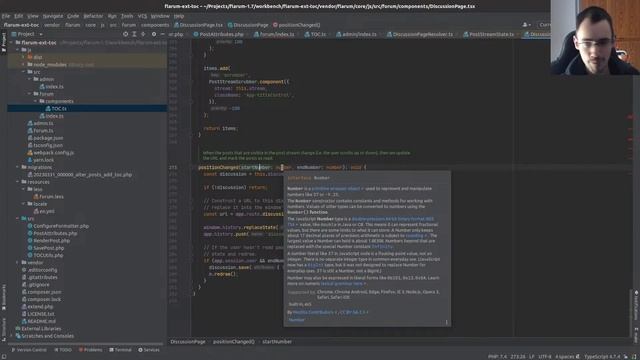Collapse the migrations folder
The width and height of the screenshot is (640, 360).
pyautogui.click(x=18, y=167)
